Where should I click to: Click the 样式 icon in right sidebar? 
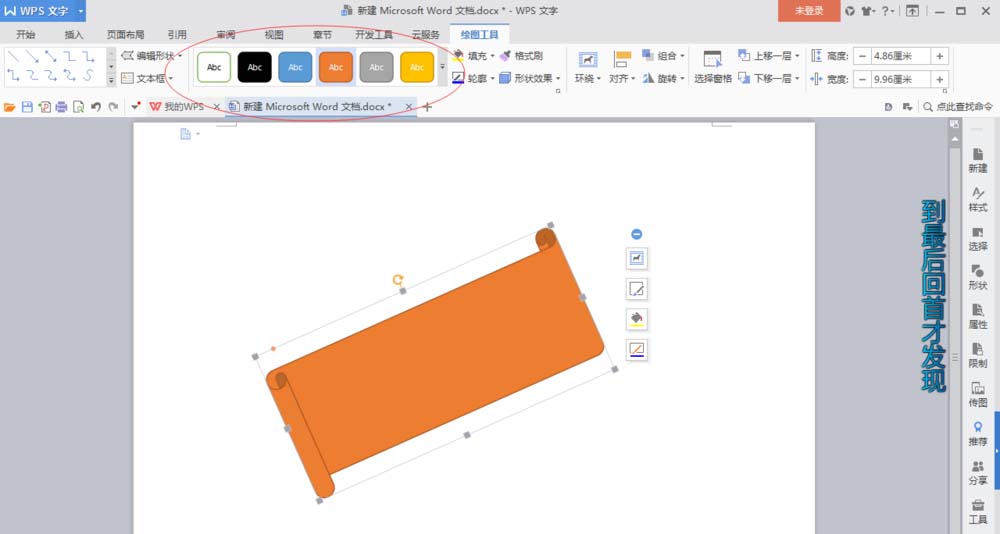(977, 199)
